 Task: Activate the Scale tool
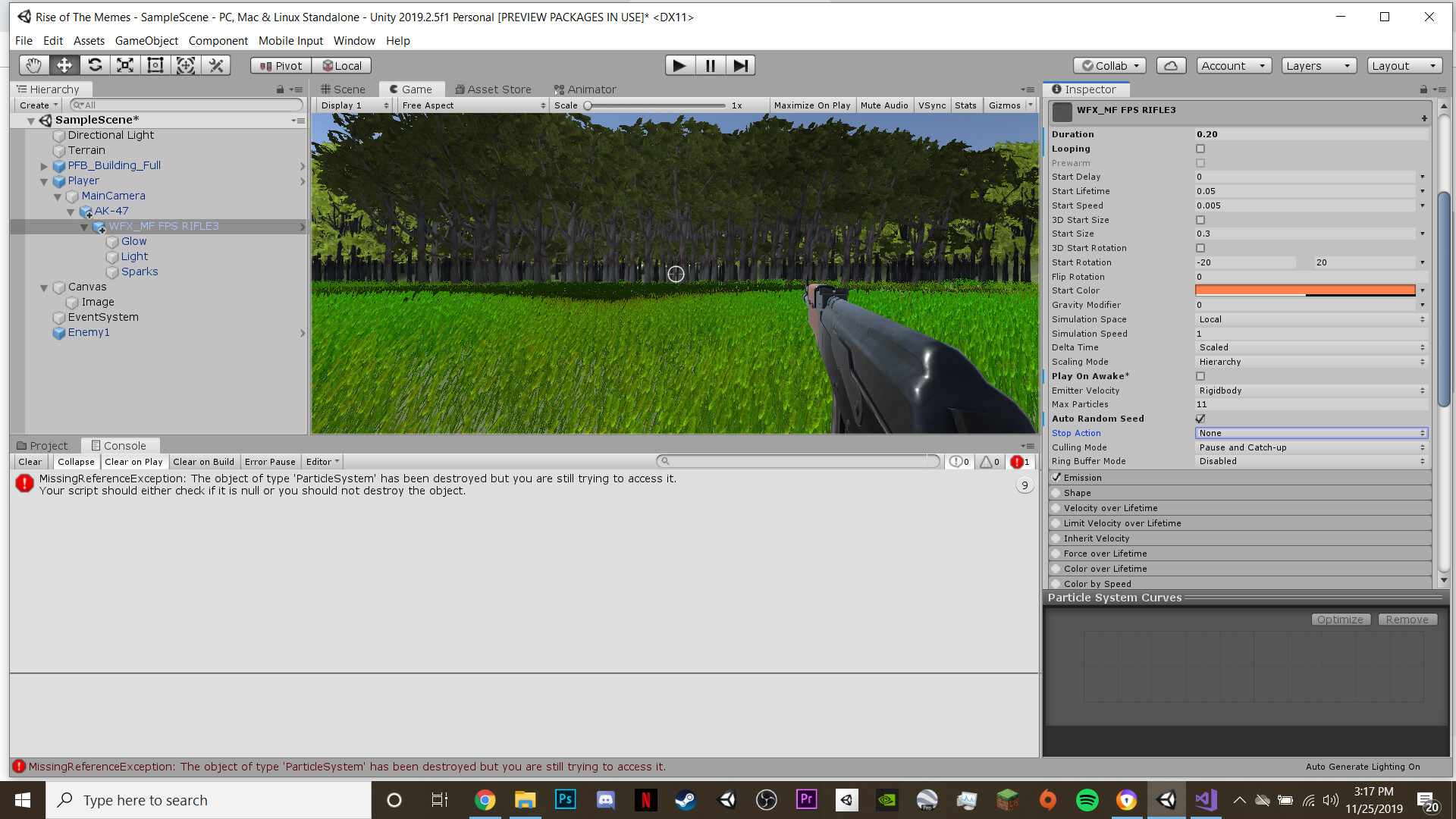pos(124,65)
